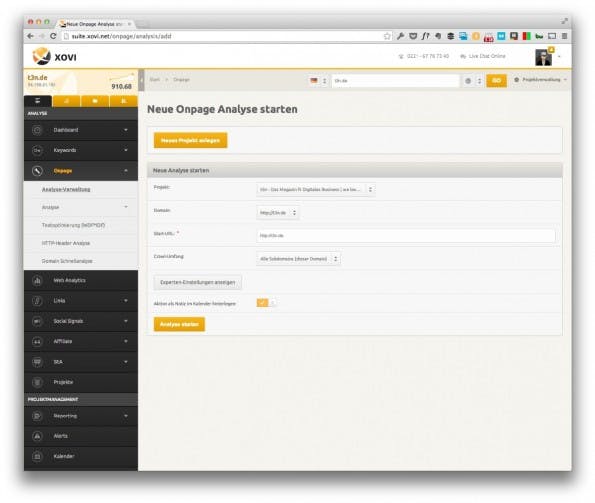The height and width of the screenshot is (503, 595).
Task: Collapse the Onpage menu arrow
Action: (126, 171)
